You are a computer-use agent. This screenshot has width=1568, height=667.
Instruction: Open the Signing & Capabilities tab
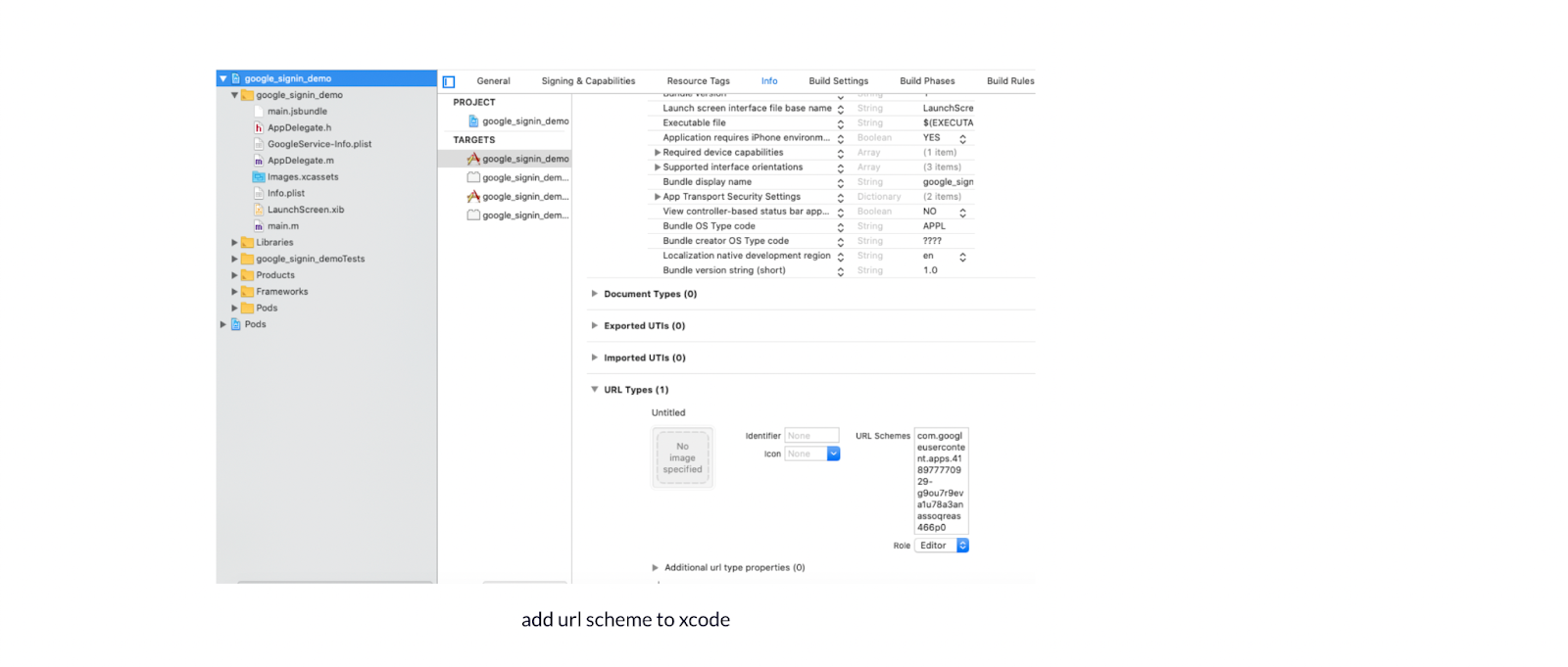click(x=588, y=81)
